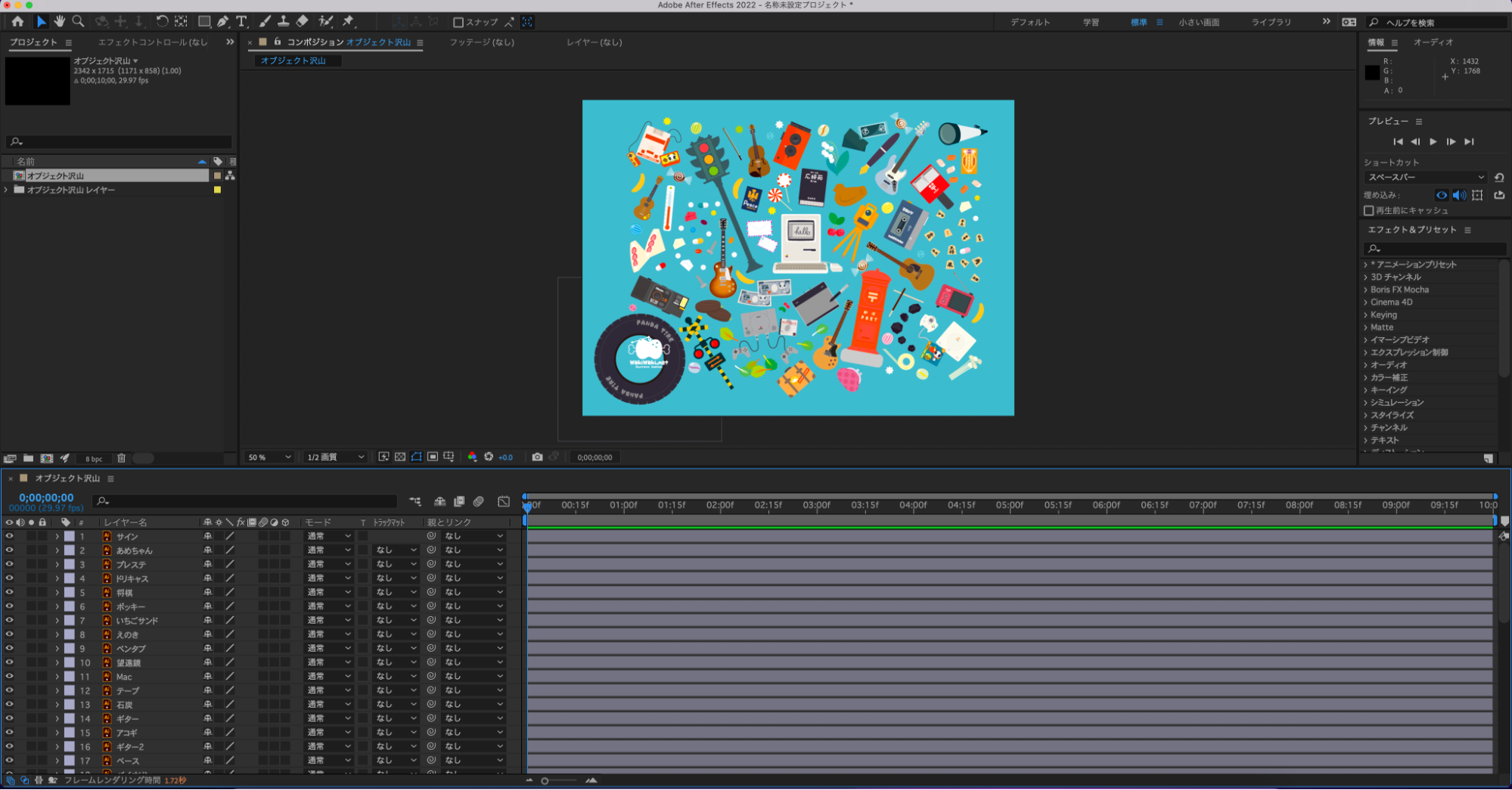Switch to the エフェクトコントロール tab
The image size is (1512, 790).
152,42
